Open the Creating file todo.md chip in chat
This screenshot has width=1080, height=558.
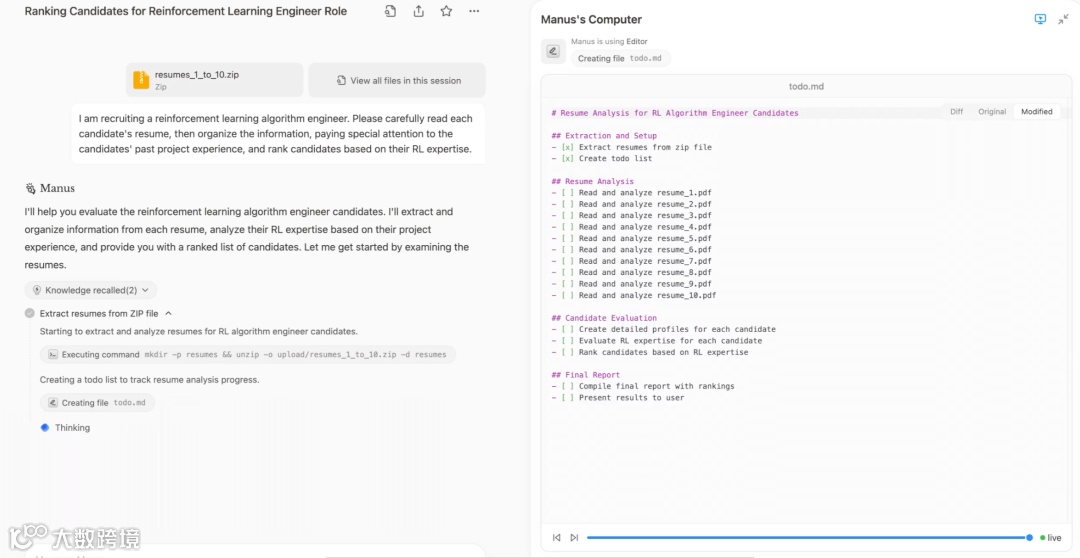[x=97, y=403]
